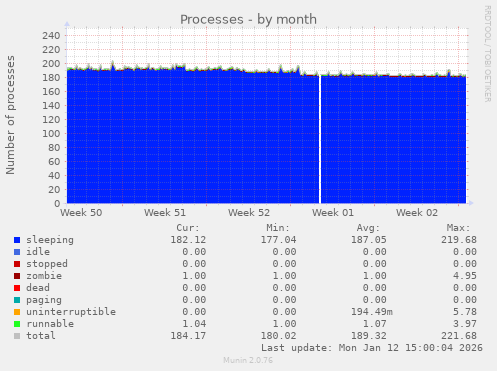
Task: Click the white data gap before Week 01
Action: (x=320, y=139)
